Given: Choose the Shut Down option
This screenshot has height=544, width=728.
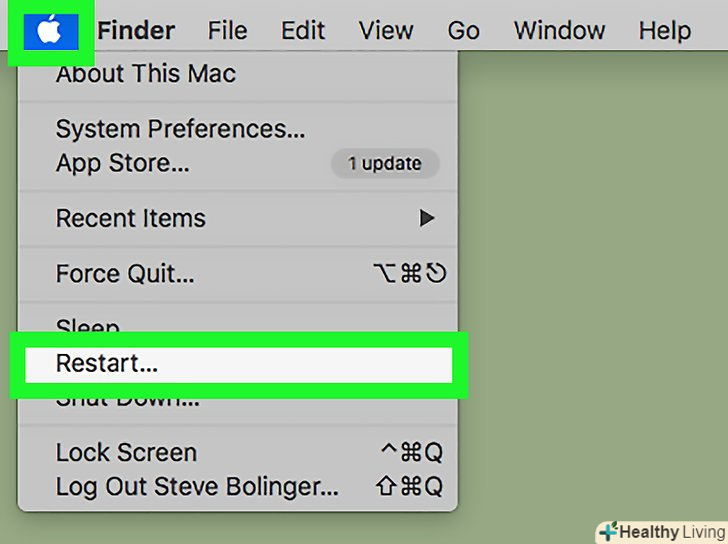Looking at the screenshot, I should pyautogui.click(x=127, y=400).
